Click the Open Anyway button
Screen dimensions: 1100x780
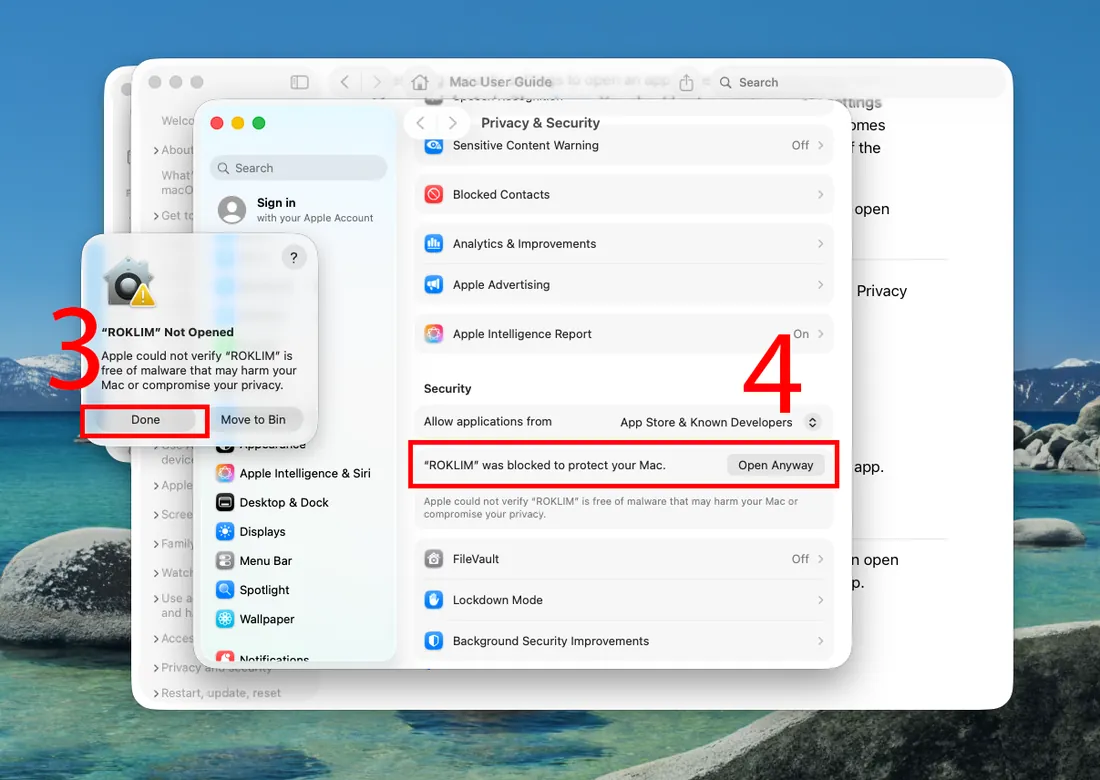point(775,465)
